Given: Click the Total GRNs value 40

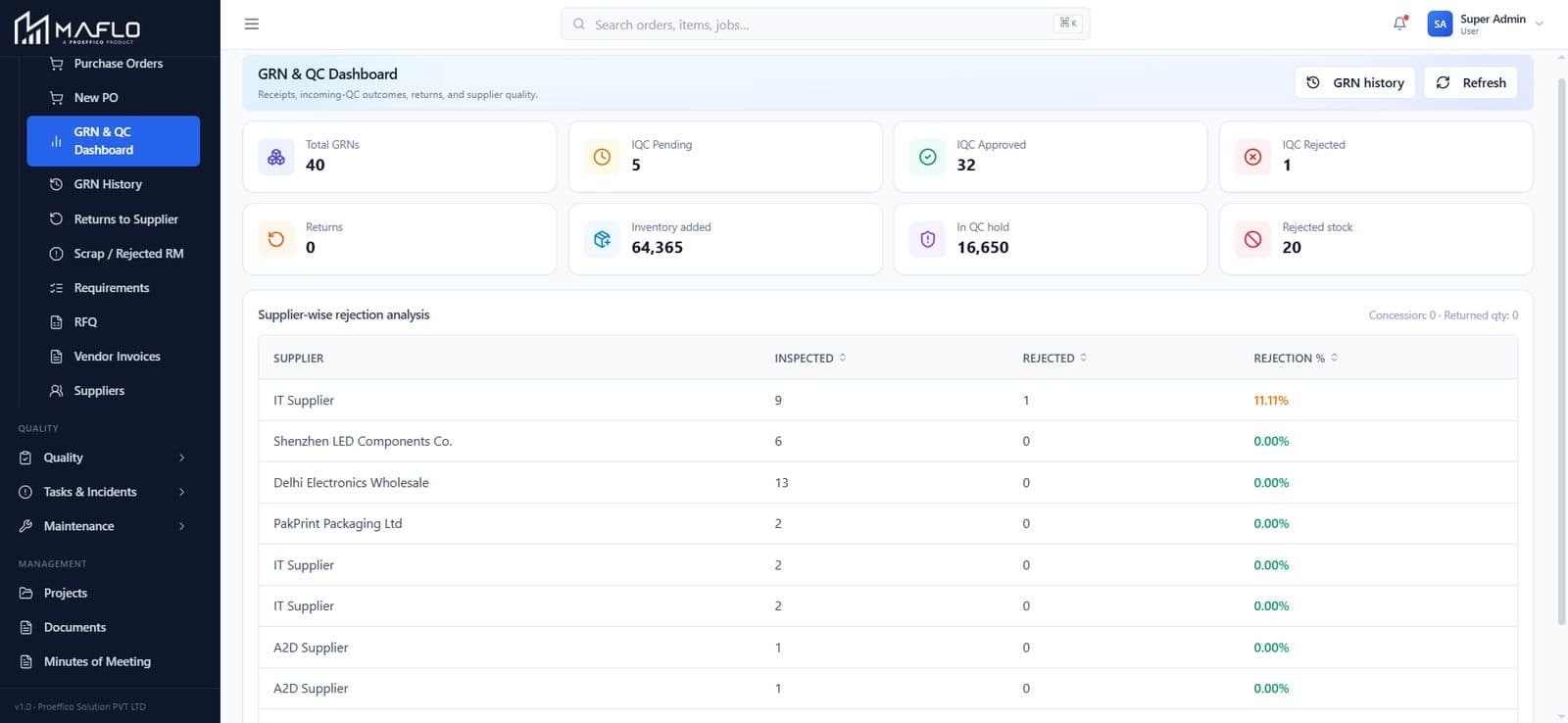Looking at the screenshot, I should [315, 165].
